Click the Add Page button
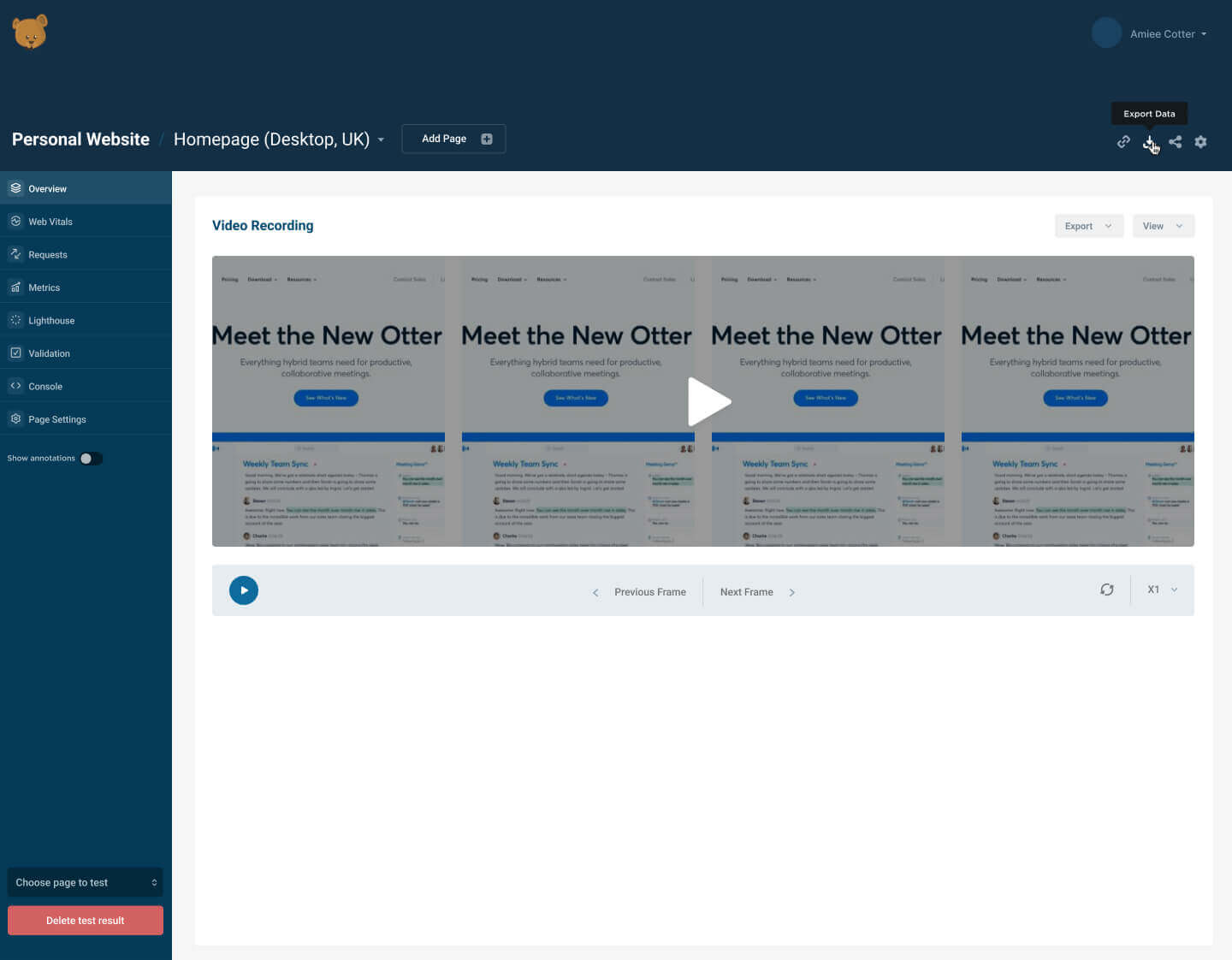The image size is (1232, 960). [453, 139]
